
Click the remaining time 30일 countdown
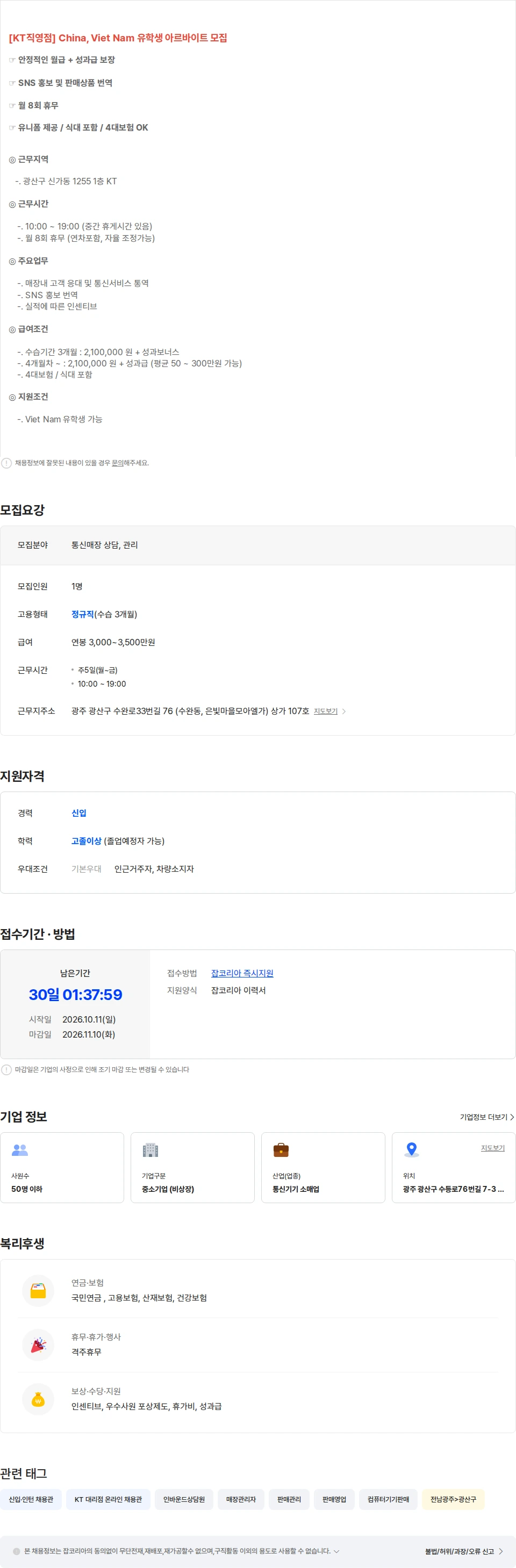pyautogui.click(x=76, y=995)
